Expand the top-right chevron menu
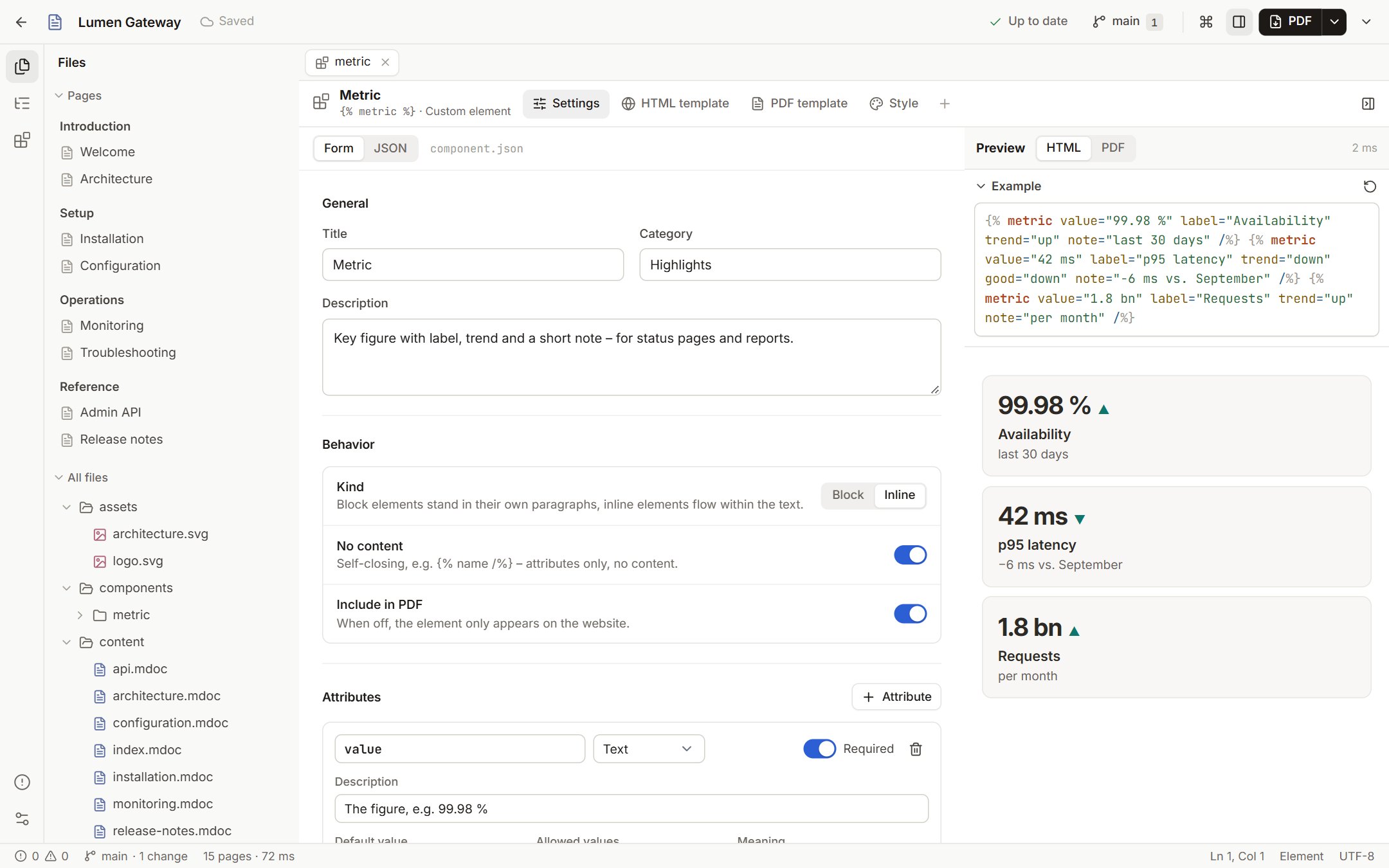The image size is (1389, 868). point(1366,22)
